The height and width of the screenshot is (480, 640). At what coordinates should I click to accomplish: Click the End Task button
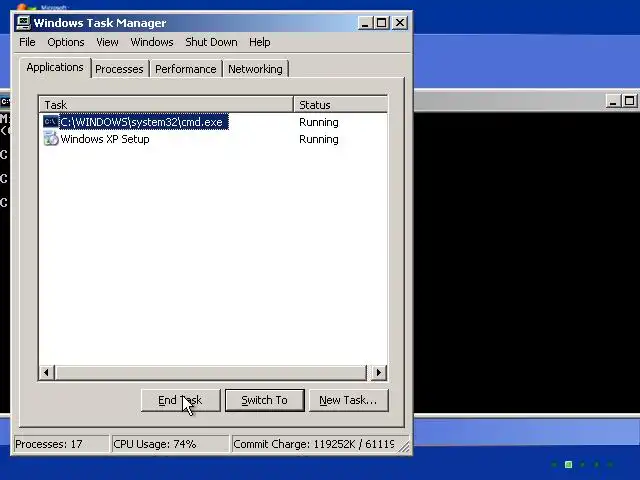pos(180,400)
